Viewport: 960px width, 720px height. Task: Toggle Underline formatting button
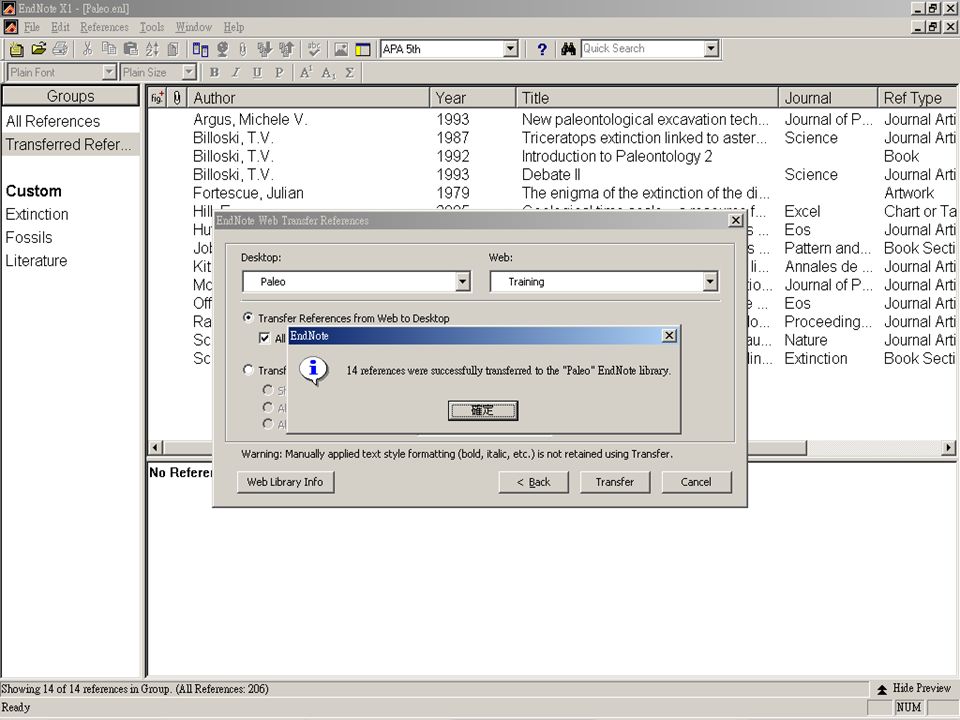pyautogui.click(x=257, y=72)
